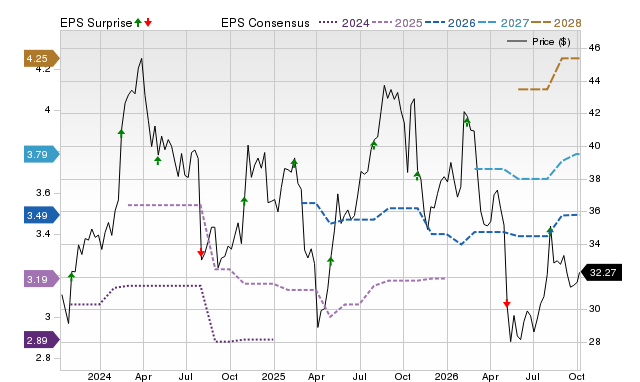Toggle the 2027 EPS consensus legend entry
The width and height of the screenshot is (640, 382).
click(x=503, y=23)
